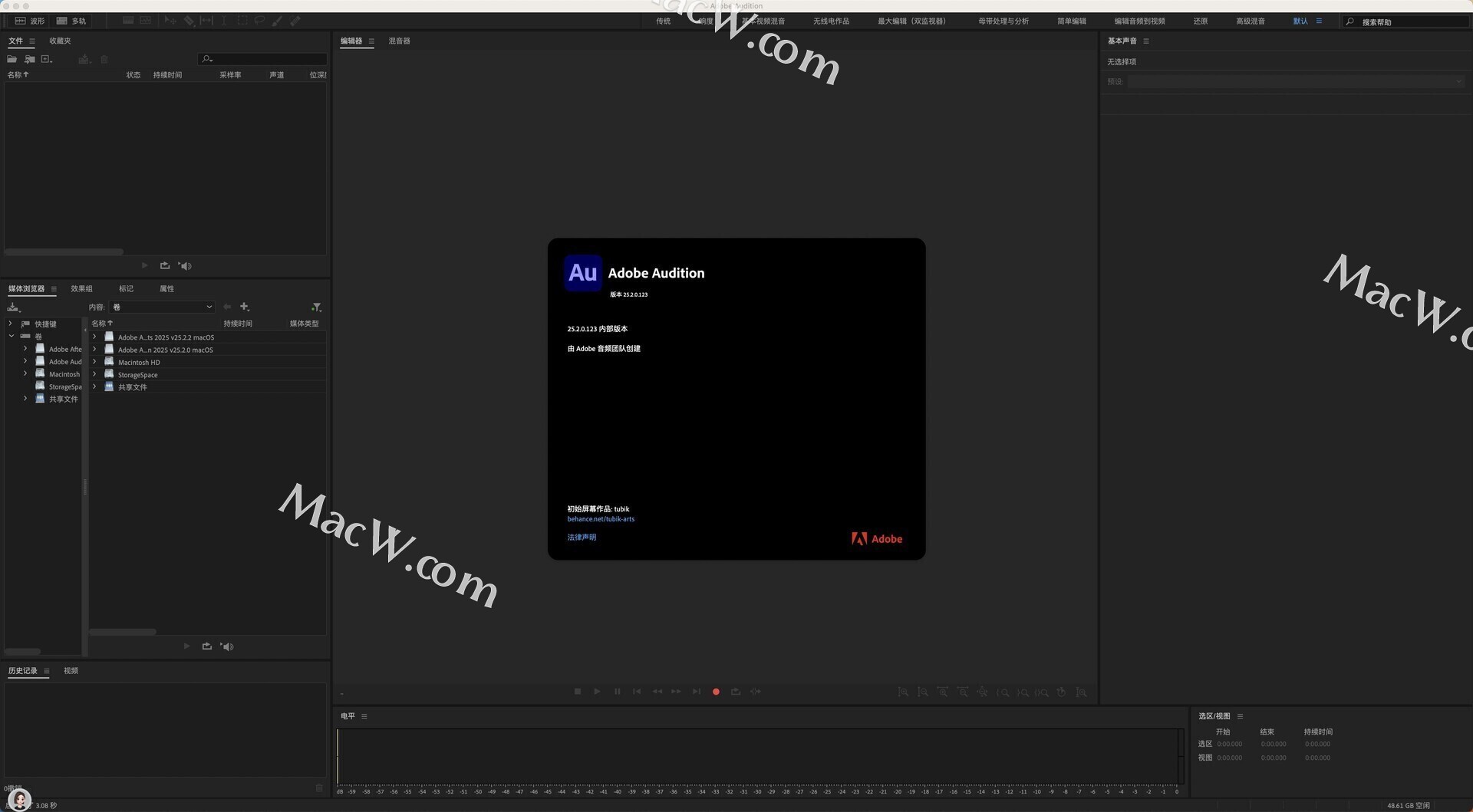Click the Pause transport button

(x=618, y=692)
